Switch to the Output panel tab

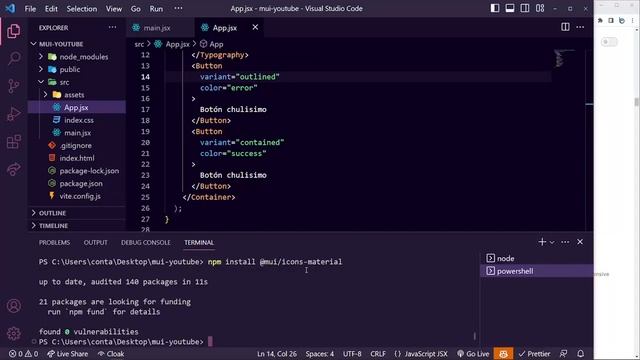[x=96, y=242]
